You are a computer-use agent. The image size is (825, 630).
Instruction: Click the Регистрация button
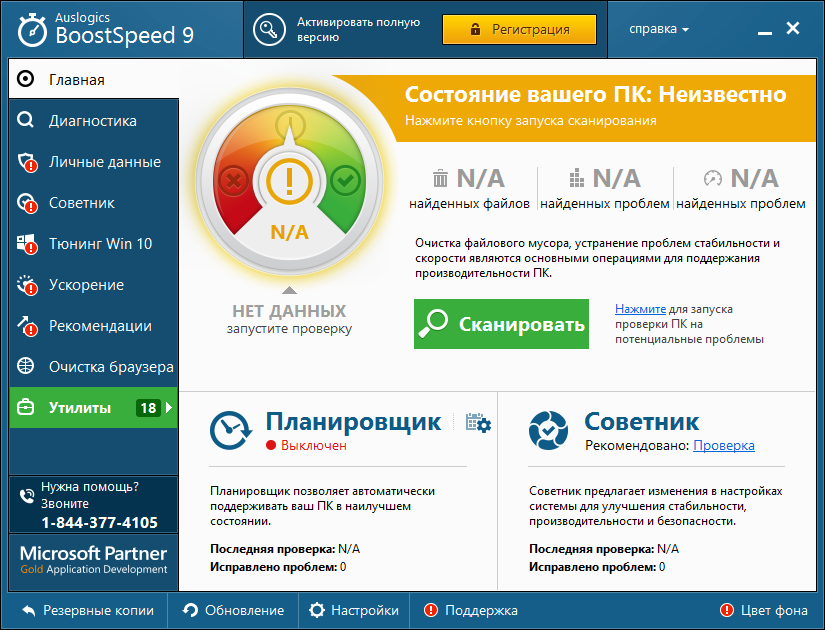click(x=519, y=29)
